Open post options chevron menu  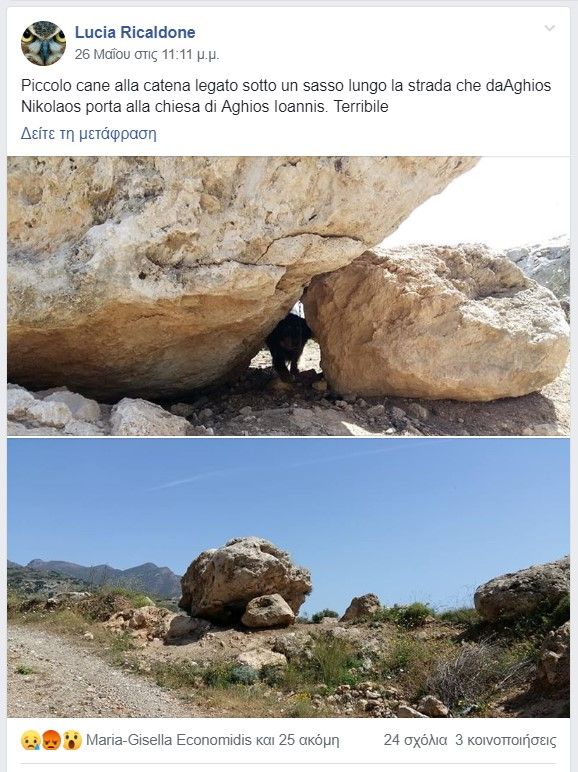point(549,28)
